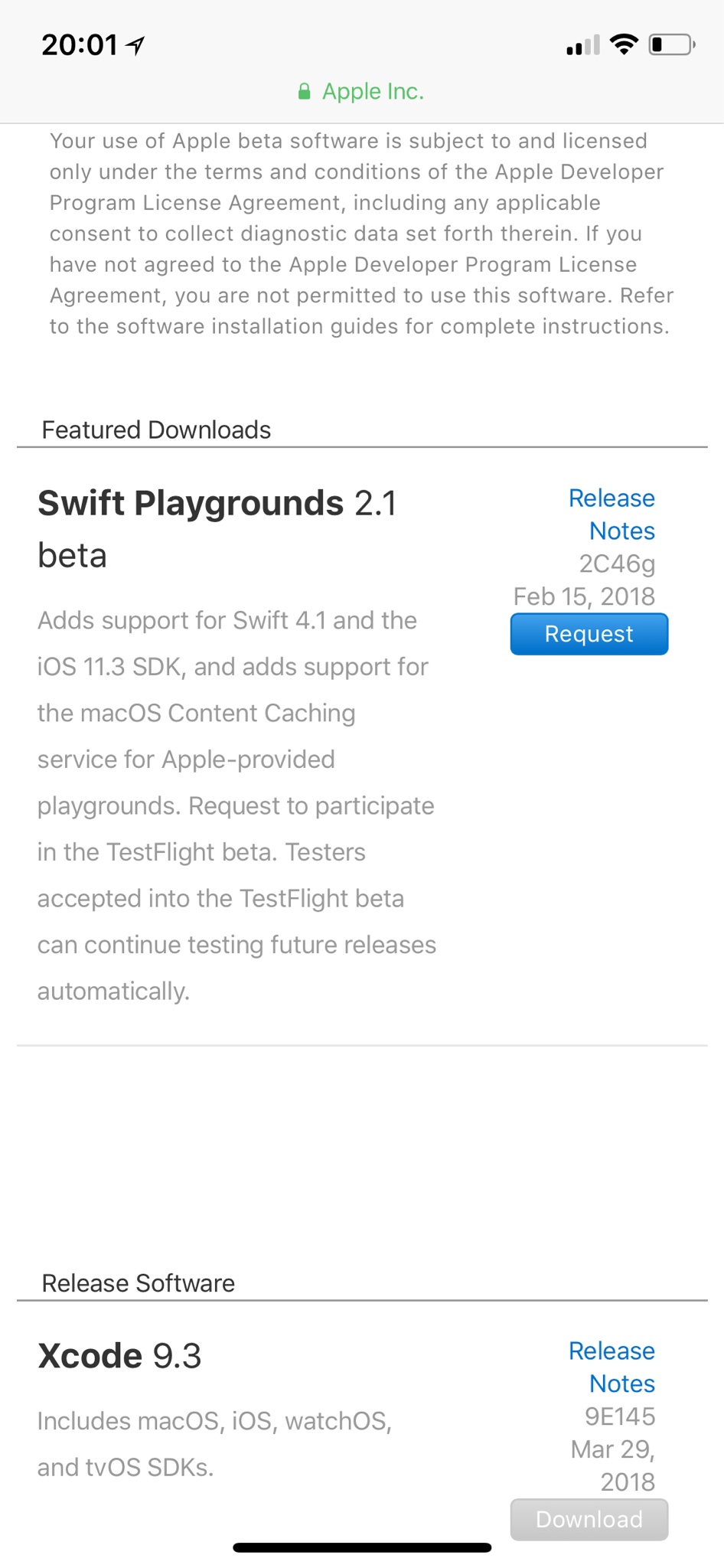Tap the 20:01 clock in status bar
Image resolution: width=724 pixels, height=1568 pixels.
pos(80,45)
